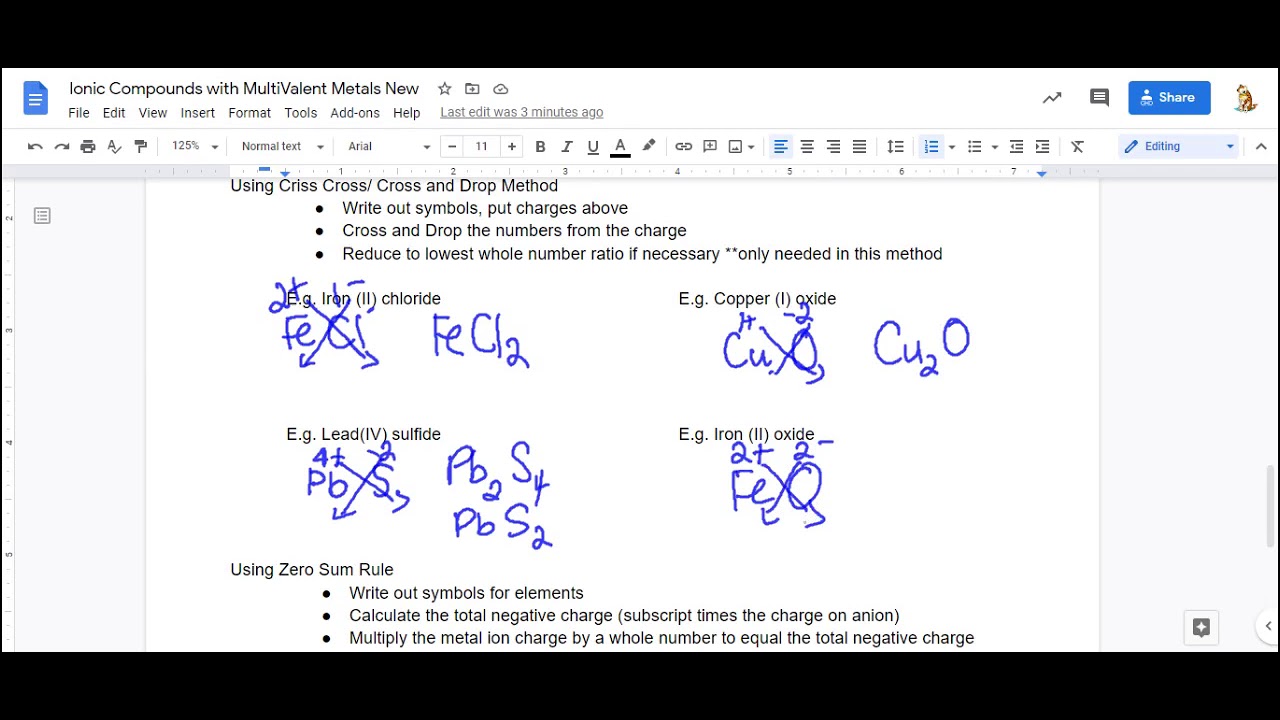
Task: Show the side panel with the arrow
Action: point(1267,627)
